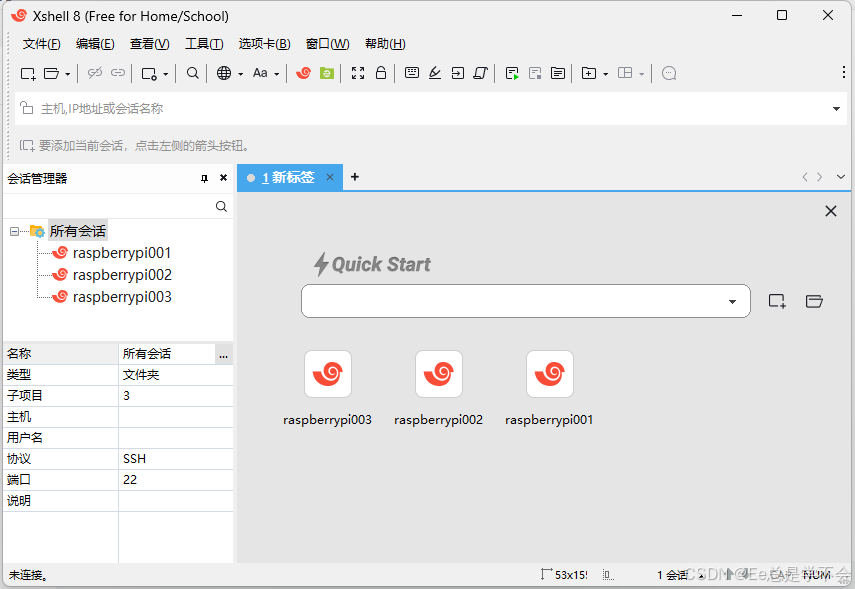855x589 pixels.
Task: Click the add current session arrow icon
Action: (x=27, y=146)
